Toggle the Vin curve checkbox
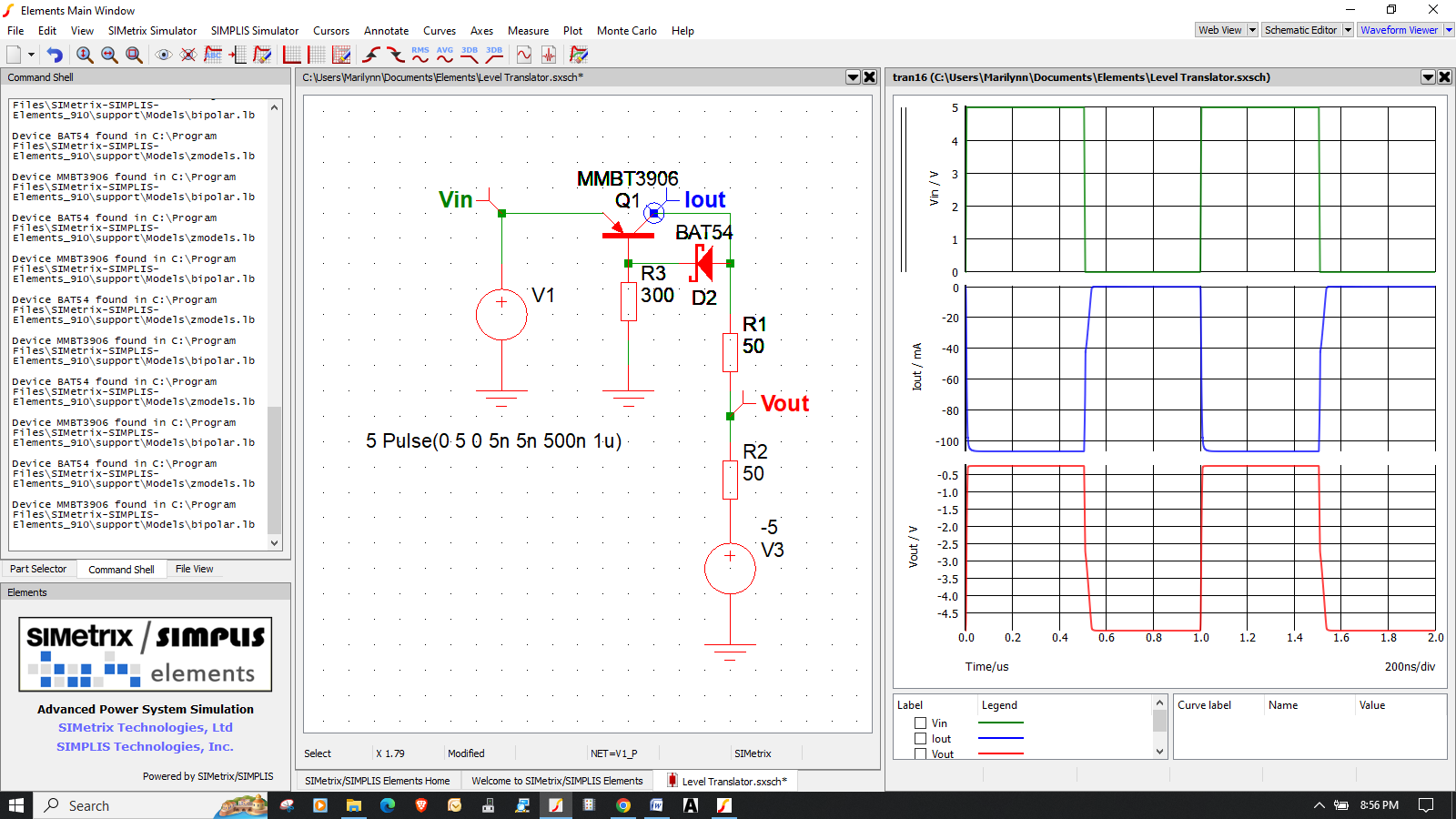1456x819 pixels. coord(920,723)
